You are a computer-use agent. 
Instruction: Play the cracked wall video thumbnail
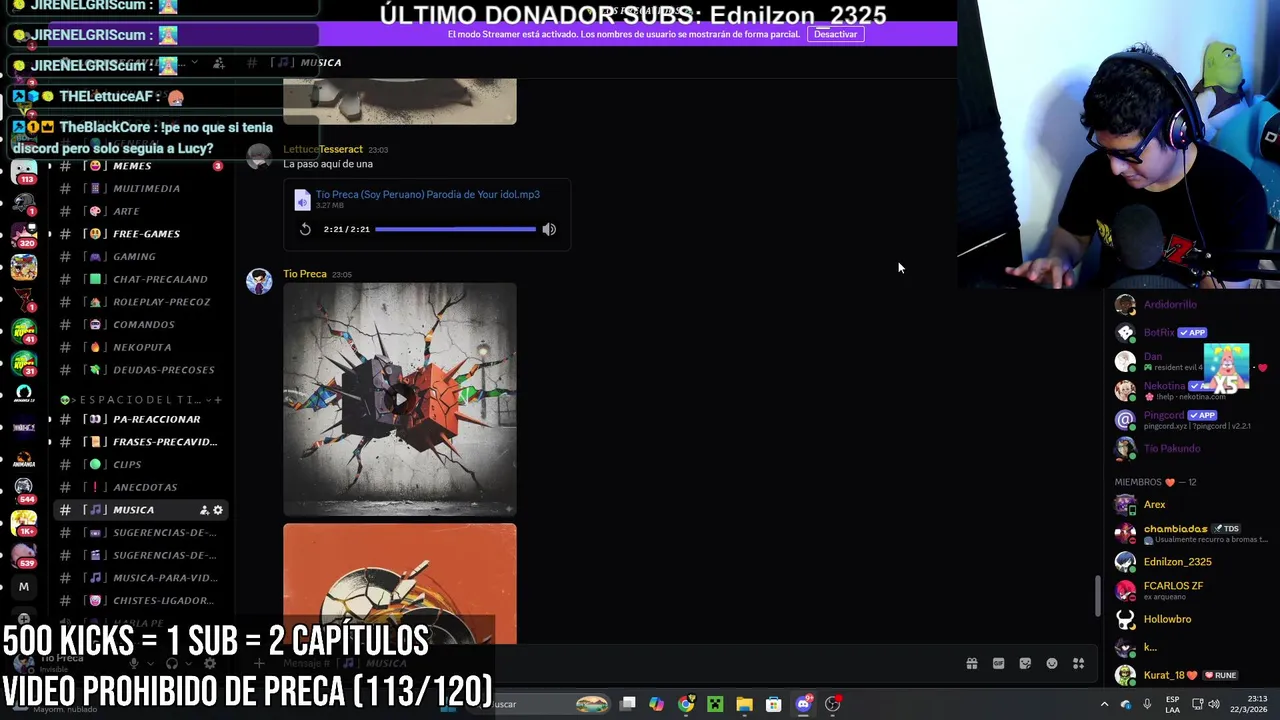click(400, 399)
